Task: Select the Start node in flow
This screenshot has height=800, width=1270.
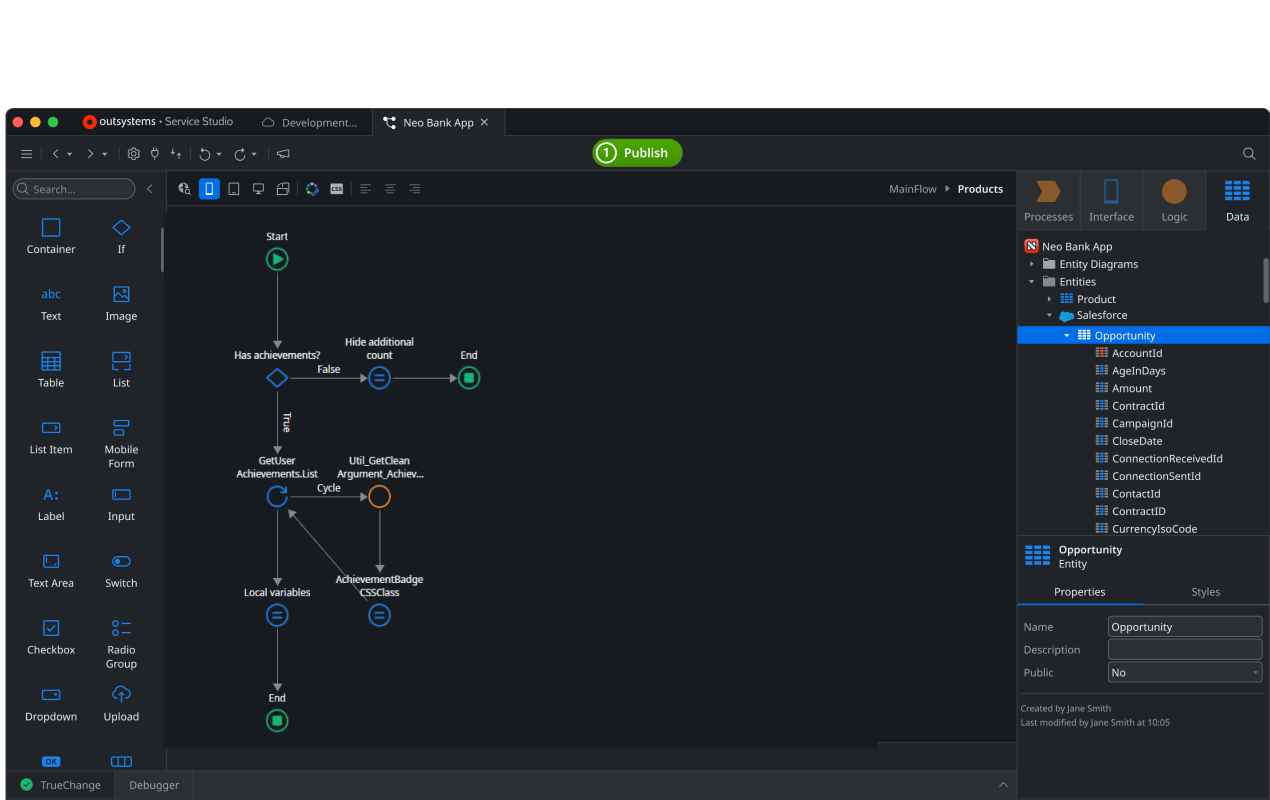Action: click(277, 259)
